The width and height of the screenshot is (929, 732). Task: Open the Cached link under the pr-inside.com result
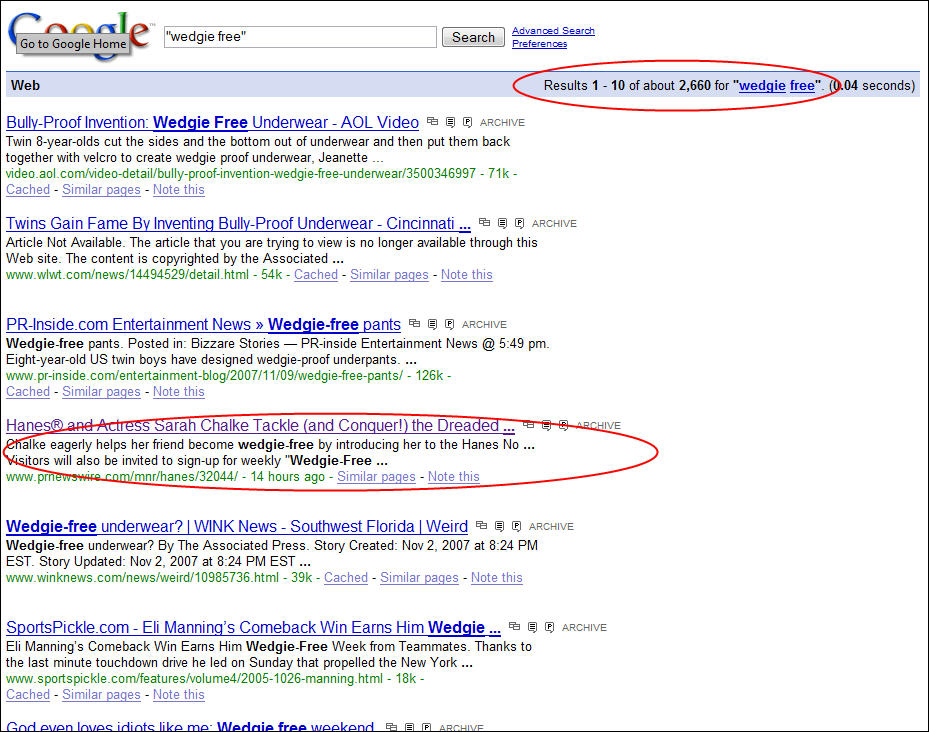pos(28,392)
